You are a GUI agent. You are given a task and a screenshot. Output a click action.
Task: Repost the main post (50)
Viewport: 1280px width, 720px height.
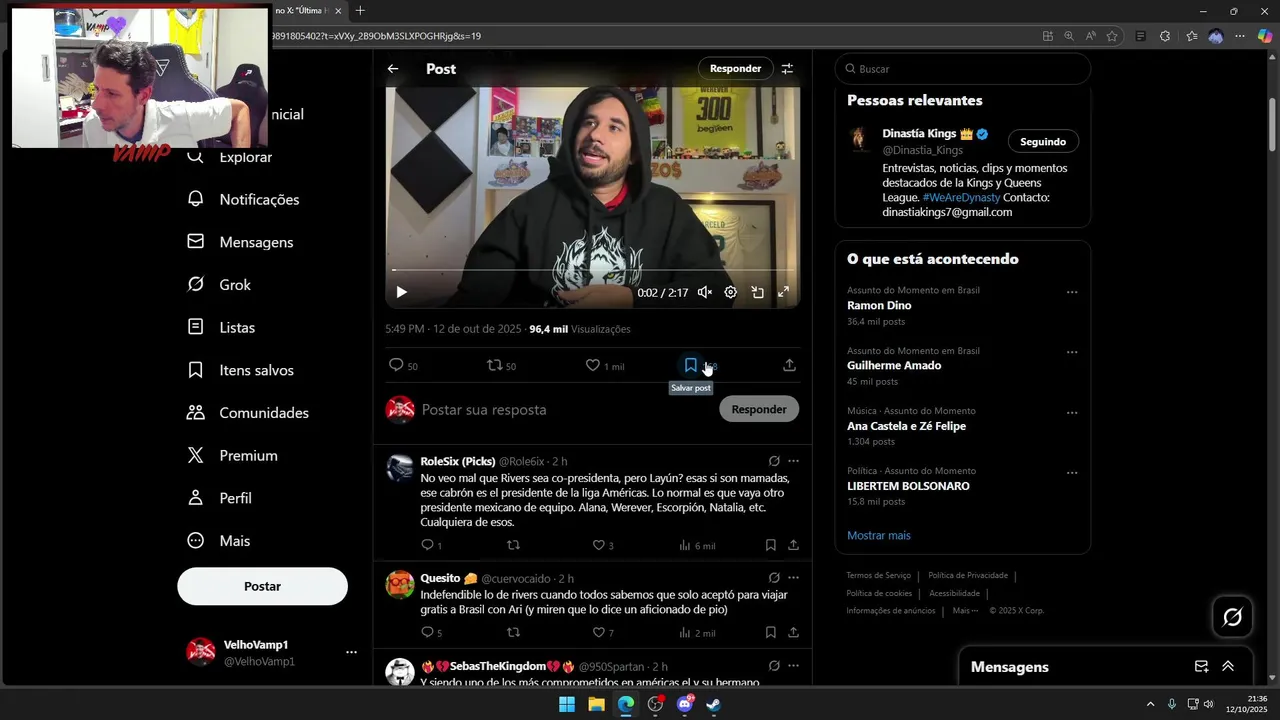(501, 366)
